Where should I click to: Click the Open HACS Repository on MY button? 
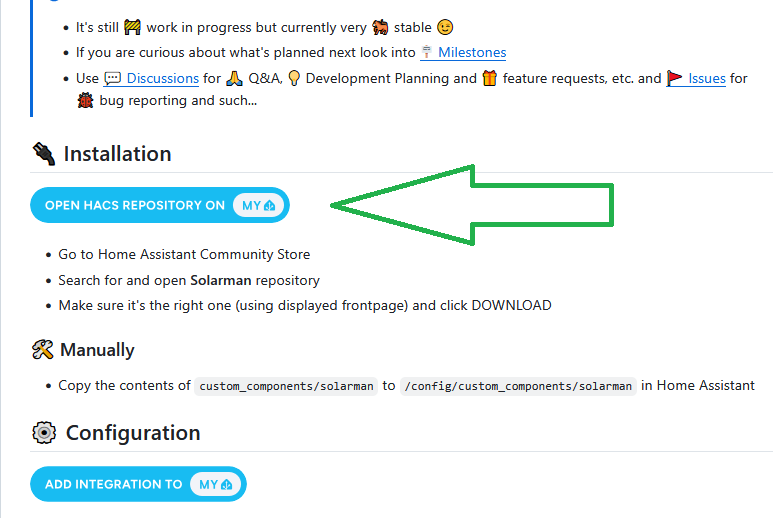160,205
